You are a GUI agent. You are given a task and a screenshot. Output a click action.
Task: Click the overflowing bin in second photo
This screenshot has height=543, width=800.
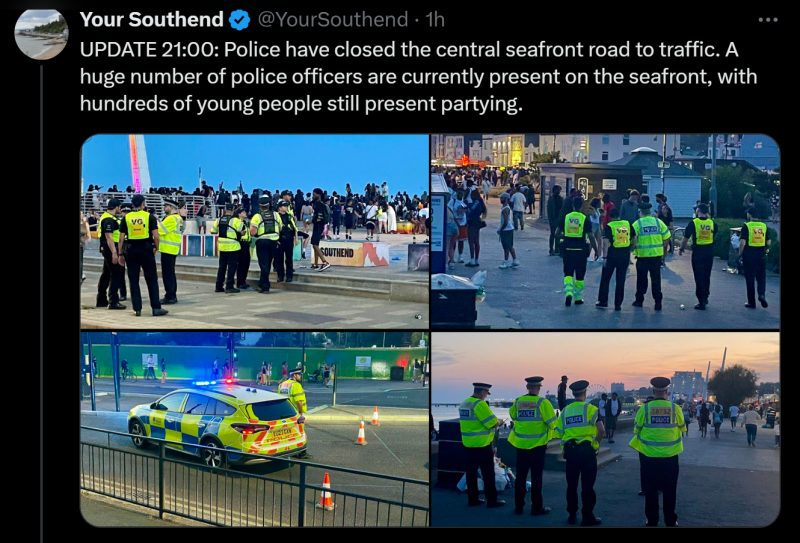pos(456,300)
